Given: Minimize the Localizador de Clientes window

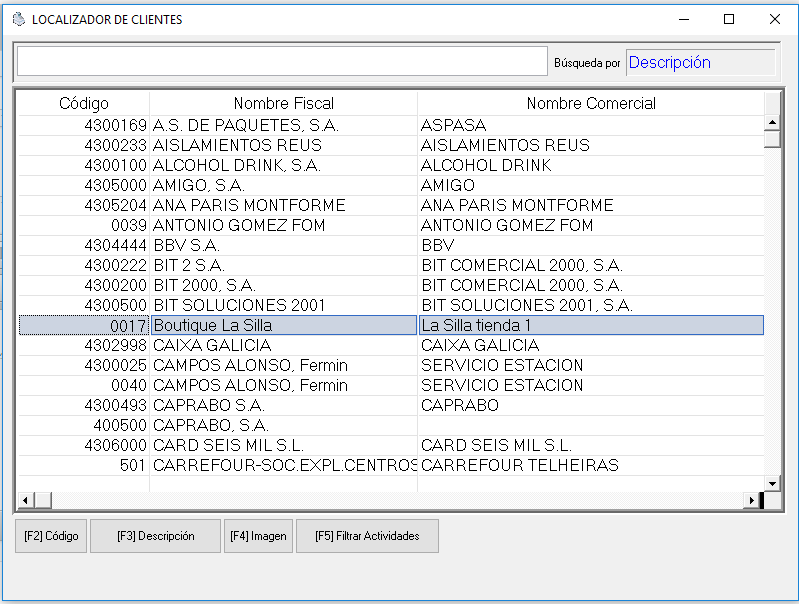Looking at the screenshot, I should [684, 19].
